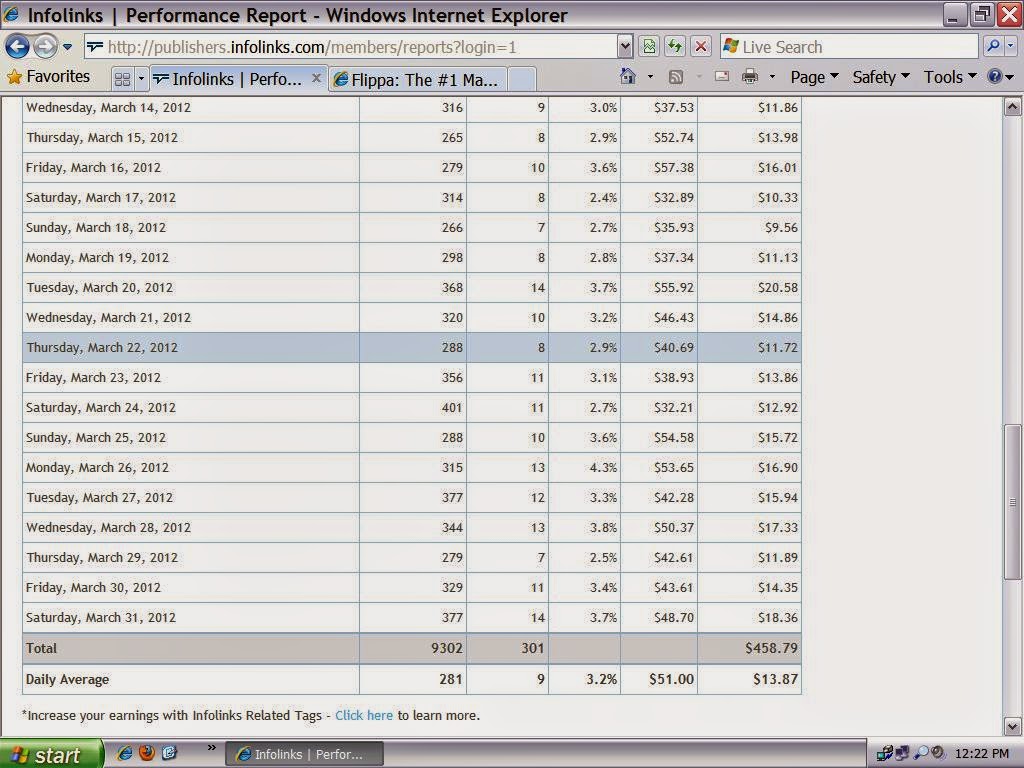The width and height of the screenshot is (1024, 768).
Task: Click the vertical scrollbar down arrow
Action: coord(1012,726)
